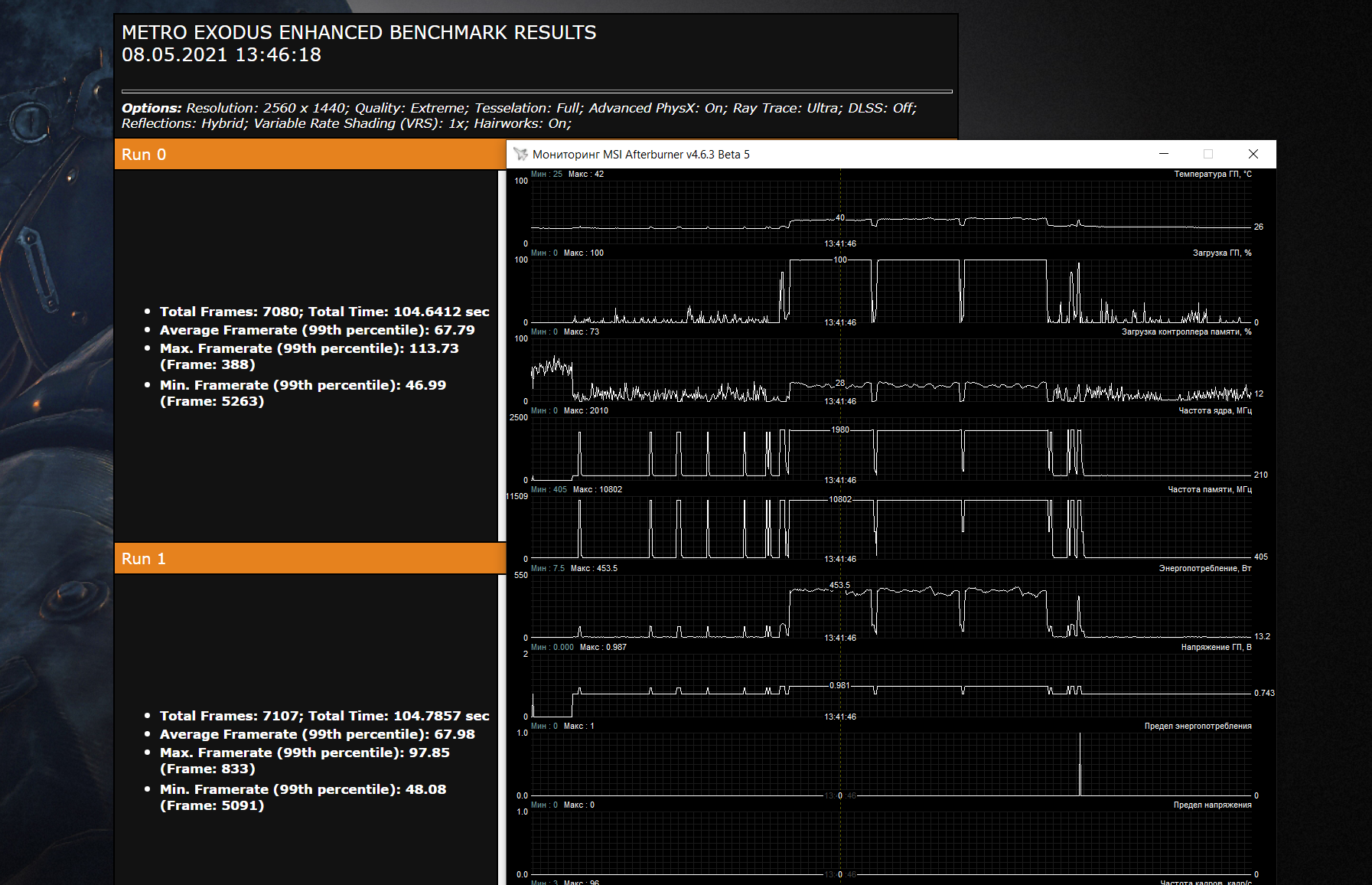
Task: Click the benchmark date '08.05.2021 13:46:18'
Action: click(x=221, y=54)
